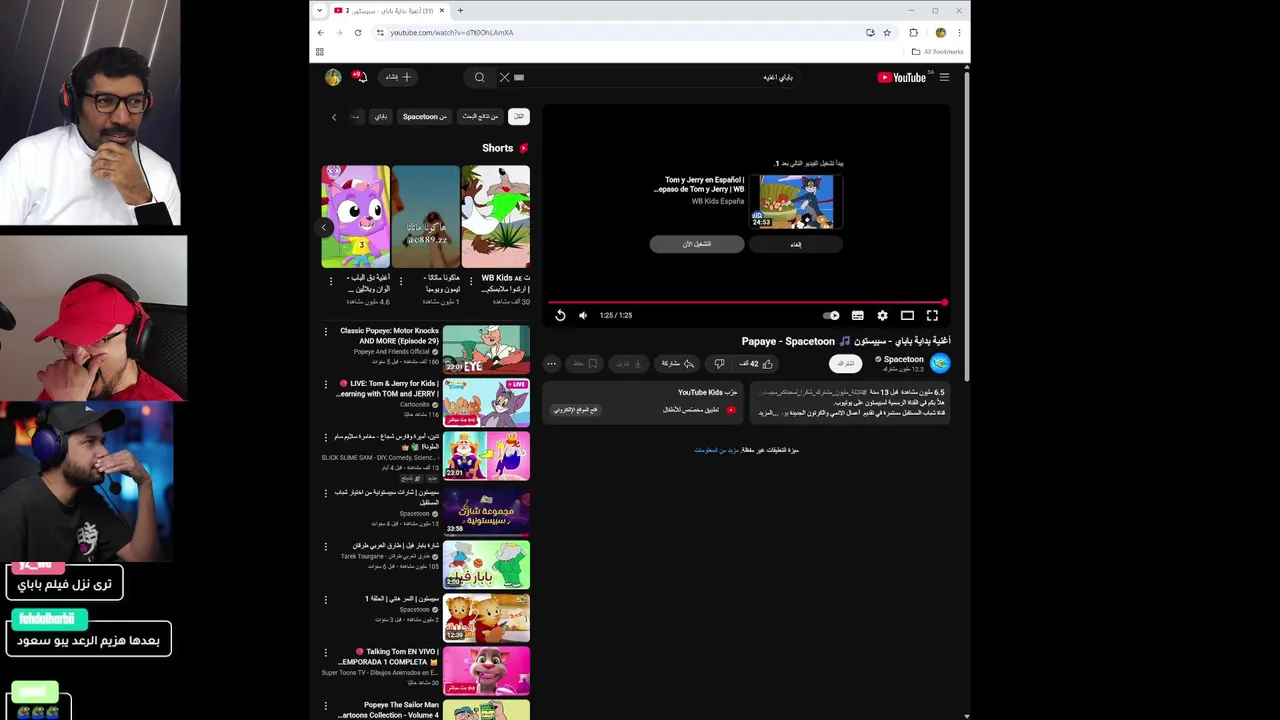The width and height of the screenshot is (1280, 720).
Task: Open Chrome profile avatar
Action: click(x=940, y=33)
